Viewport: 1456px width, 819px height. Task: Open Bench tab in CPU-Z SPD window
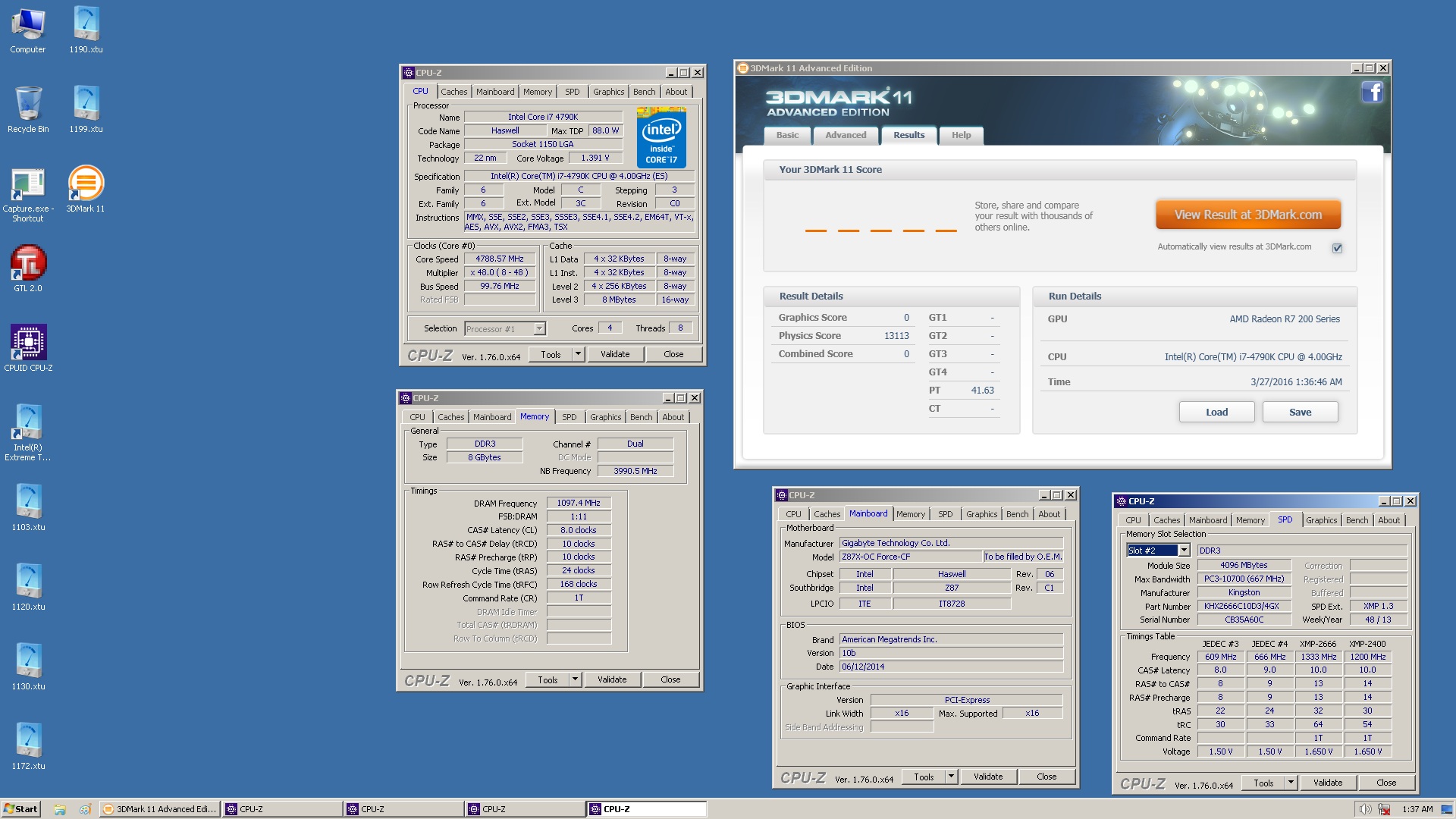point(1357,520)
